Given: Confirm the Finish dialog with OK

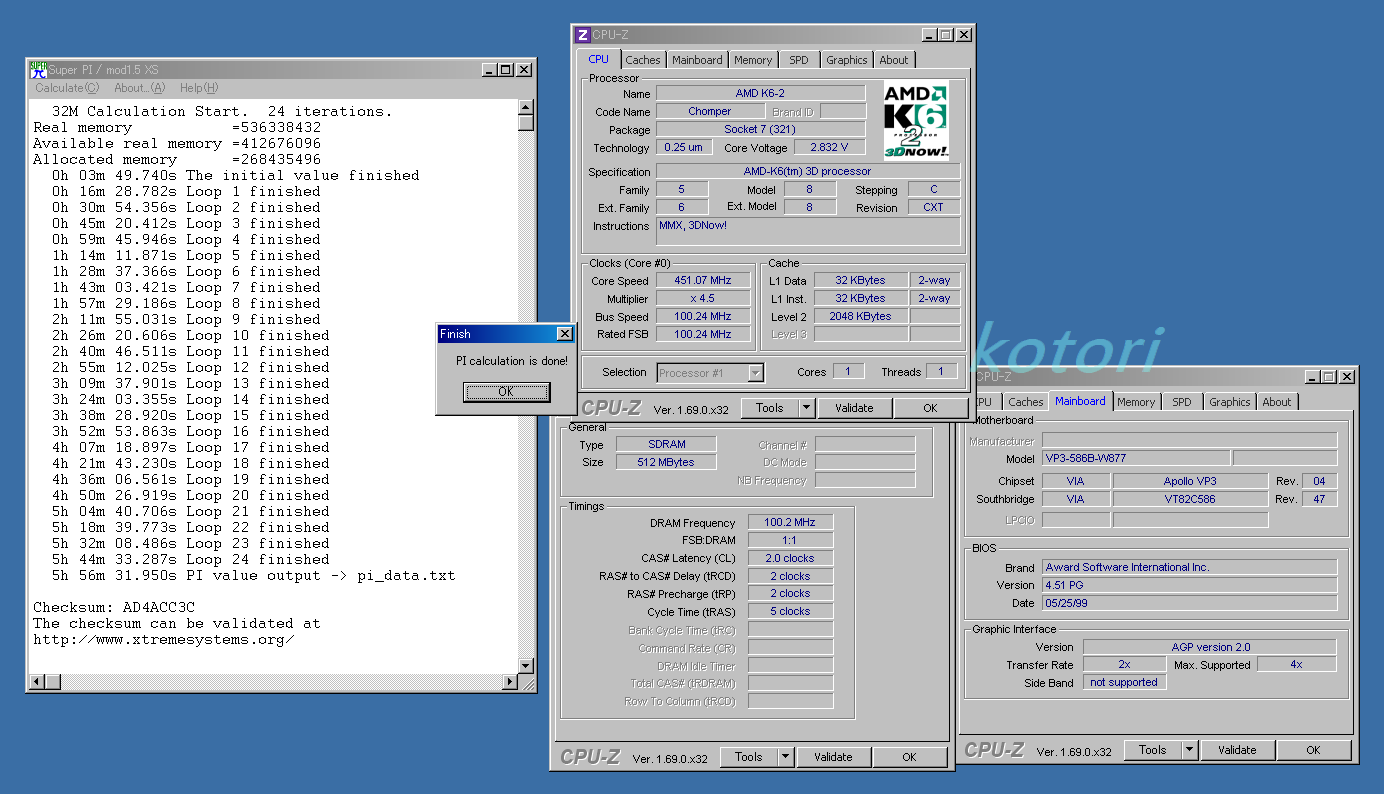Looking at the screenshot, I should (506, 392).
